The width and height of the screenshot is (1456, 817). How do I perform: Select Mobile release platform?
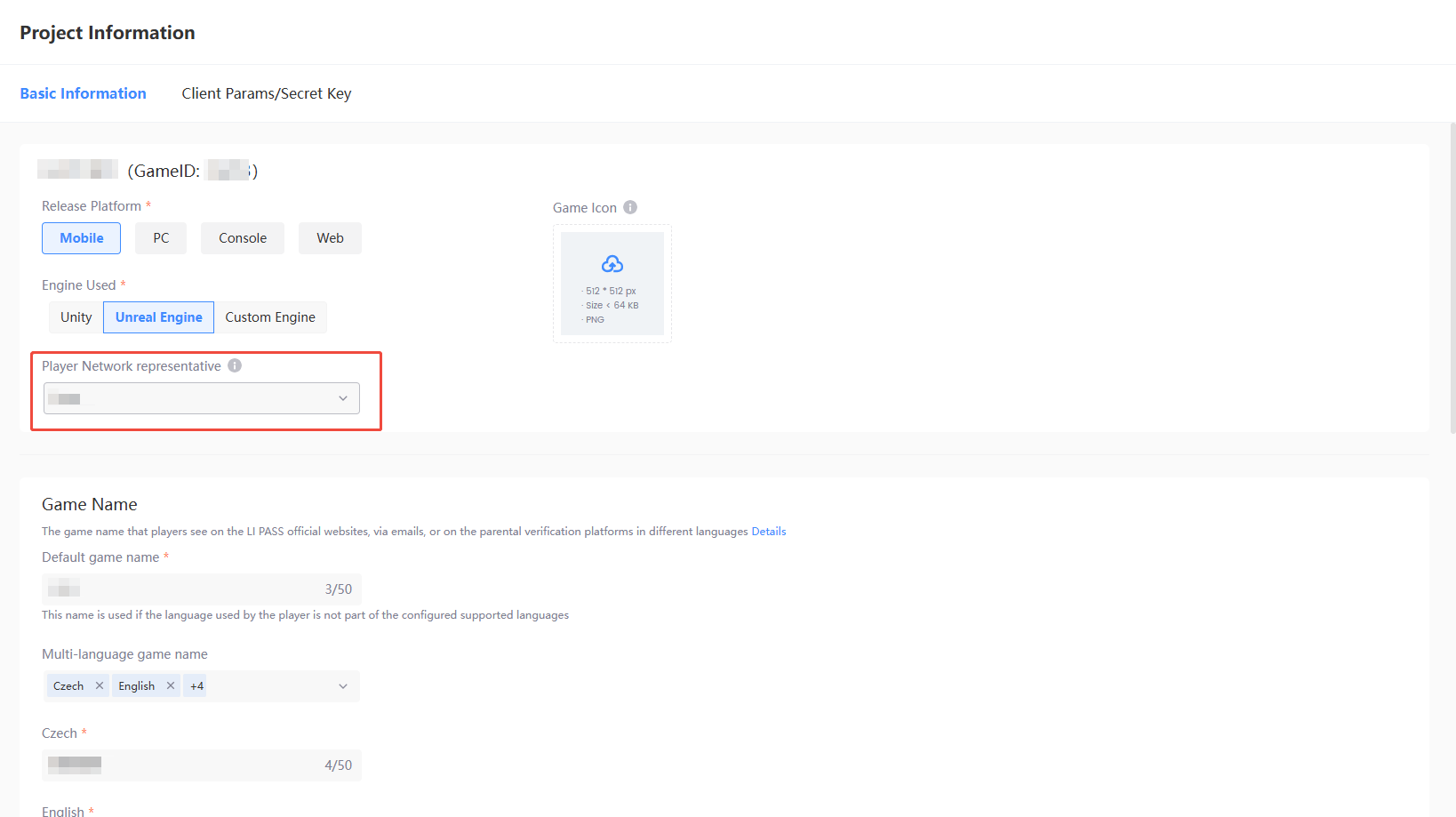point(81,238)
